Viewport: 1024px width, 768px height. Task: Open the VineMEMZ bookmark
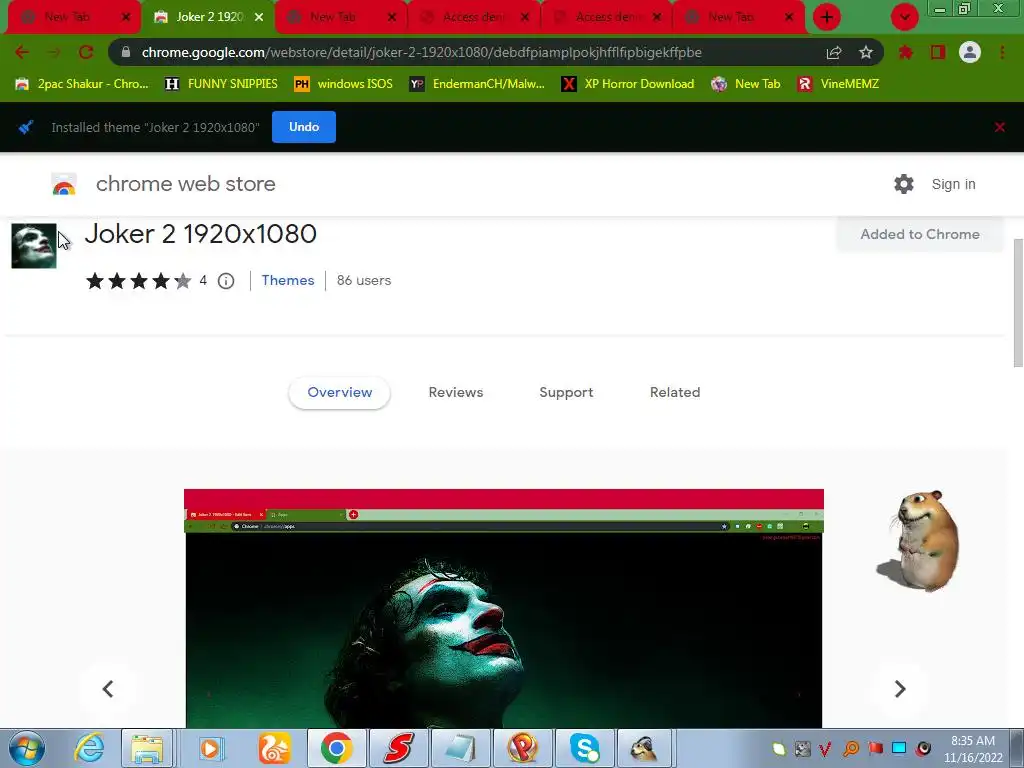pyautogui.click(x=839, y=84)
